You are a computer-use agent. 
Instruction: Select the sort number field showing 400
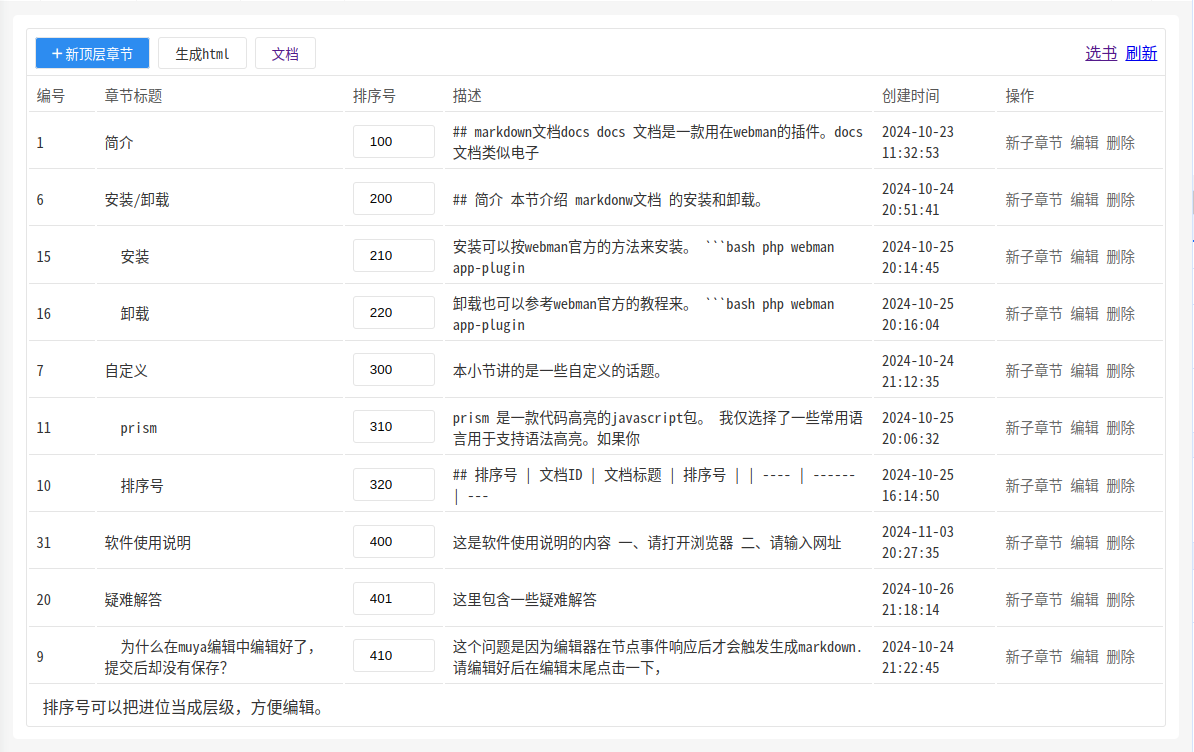(394, 542)
